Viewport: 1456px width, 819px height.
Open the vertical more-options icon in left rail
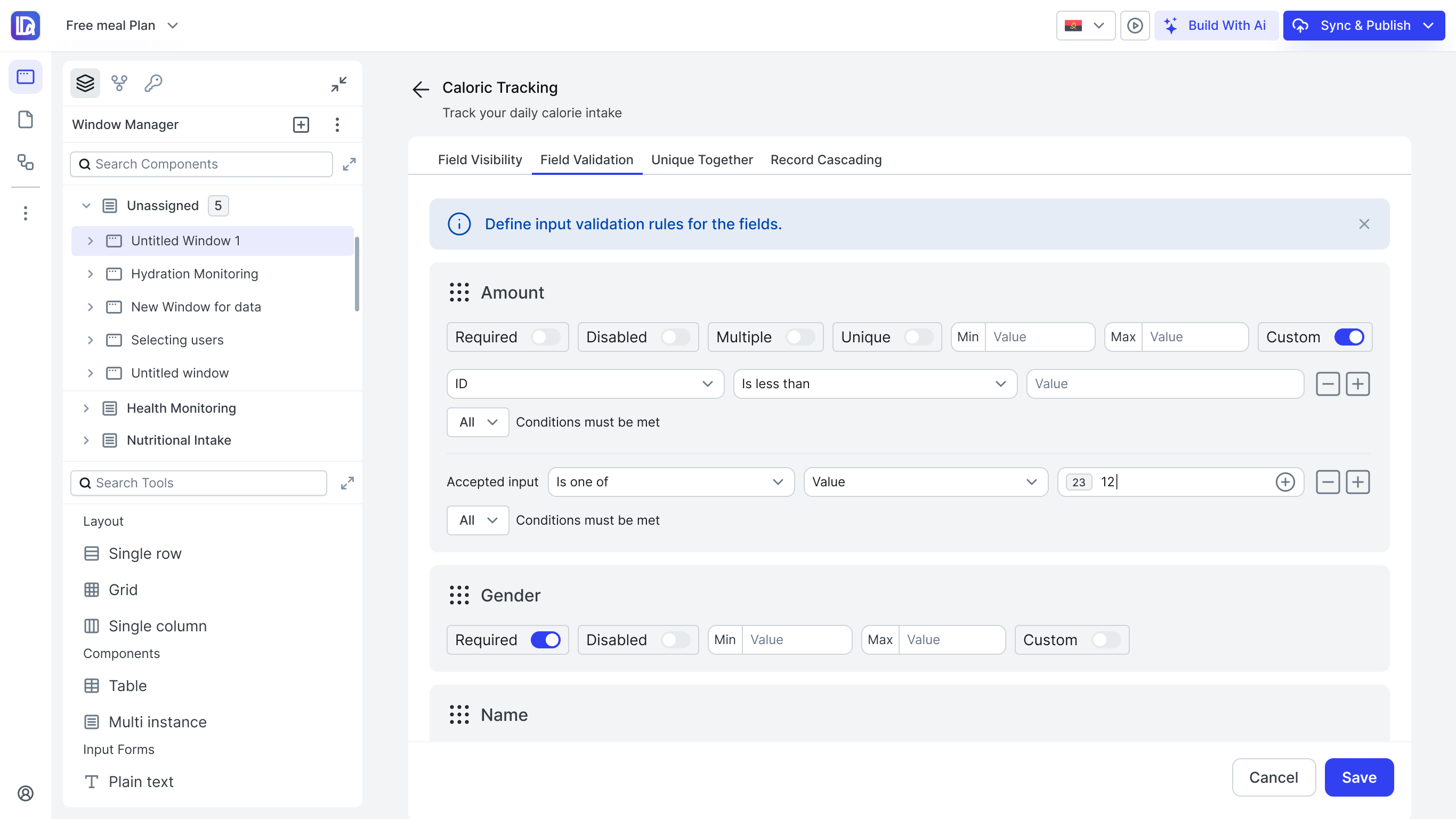[x=26, y=213]
